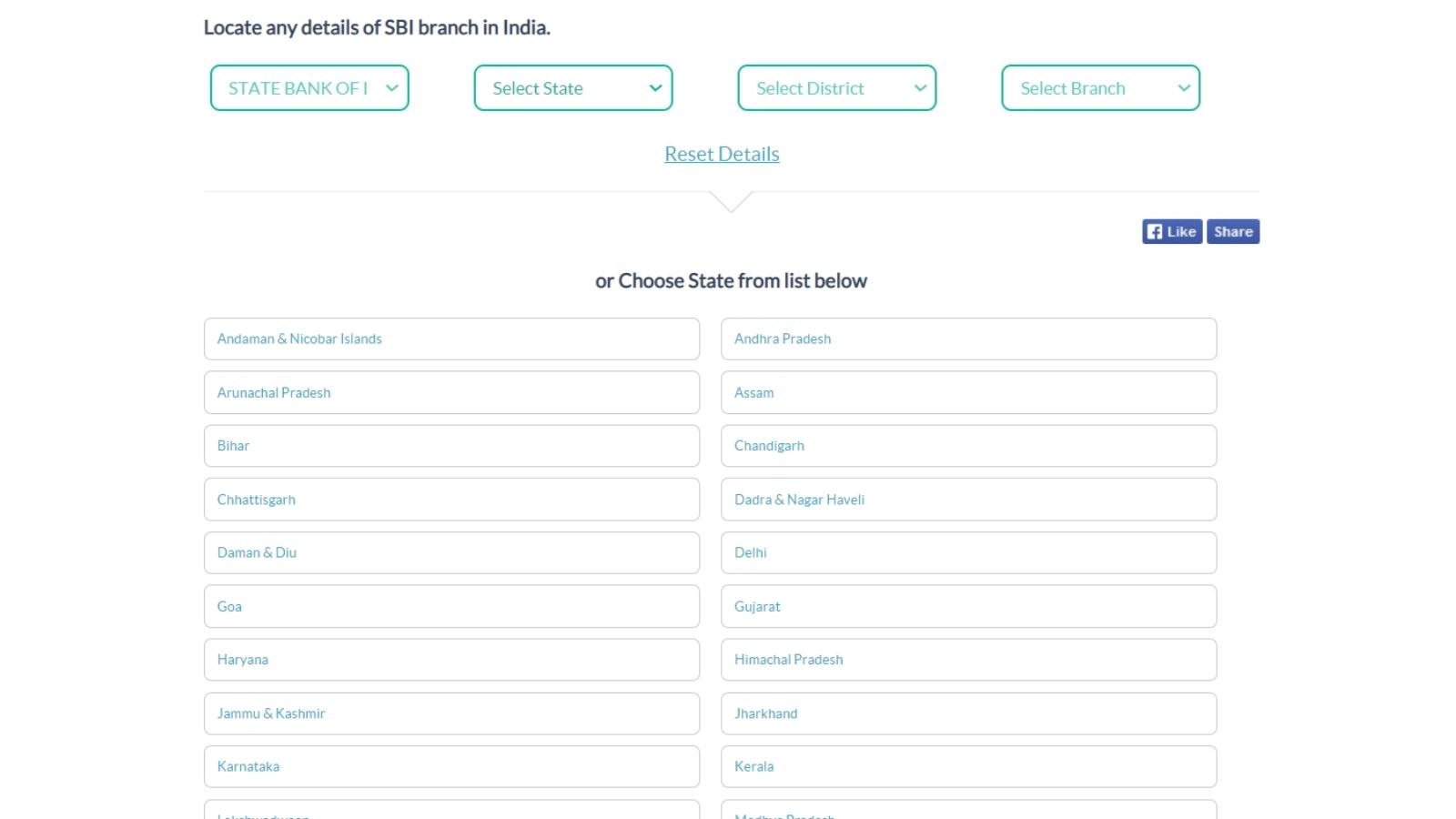Open the Select District dropdown
Viewport: 1456px width, 819px height.
click(837, 88)
